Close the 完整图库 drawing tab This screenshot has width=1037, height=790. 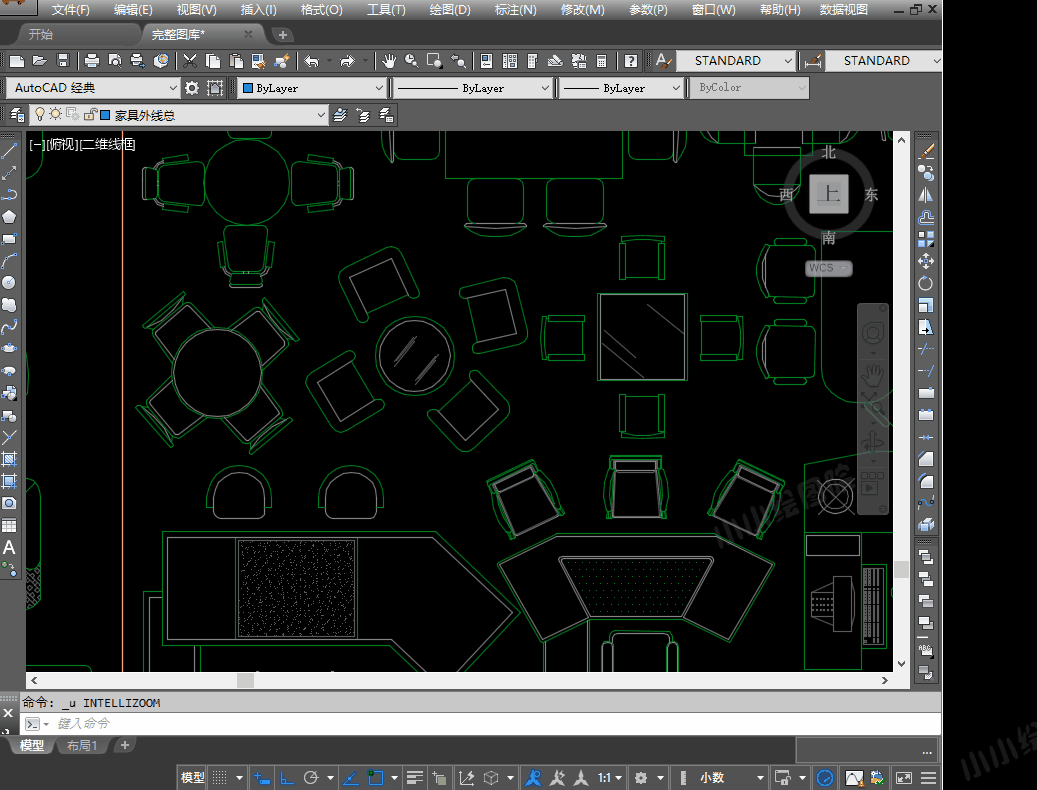(249, 34)
